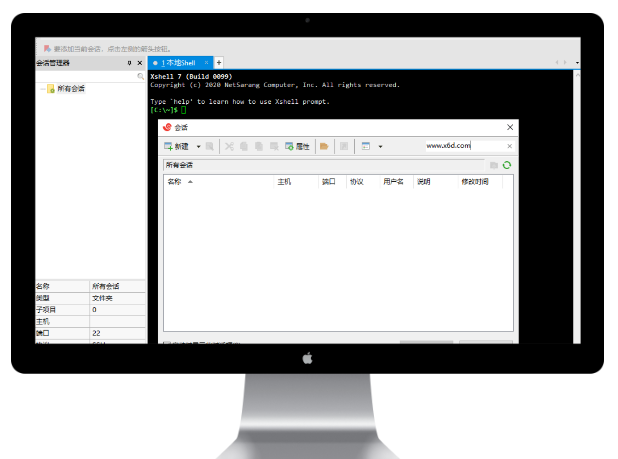Click the green refresh icon in sessions dialog
Viewport: 618px width, 459px height.
[x=507, y=165]
